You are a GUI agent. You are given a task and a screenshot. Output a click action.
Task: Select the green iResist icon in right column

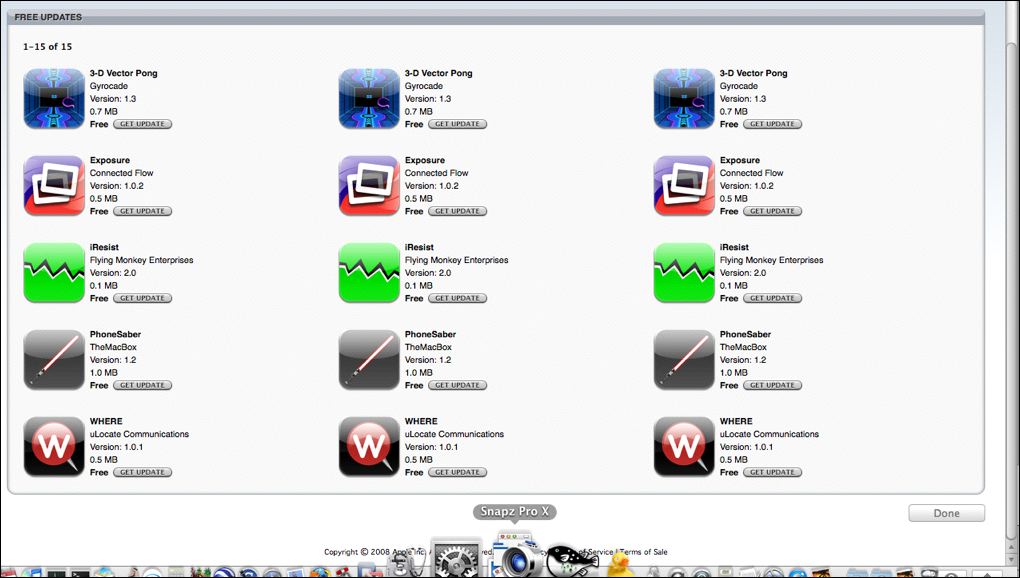tap(684, 273)
